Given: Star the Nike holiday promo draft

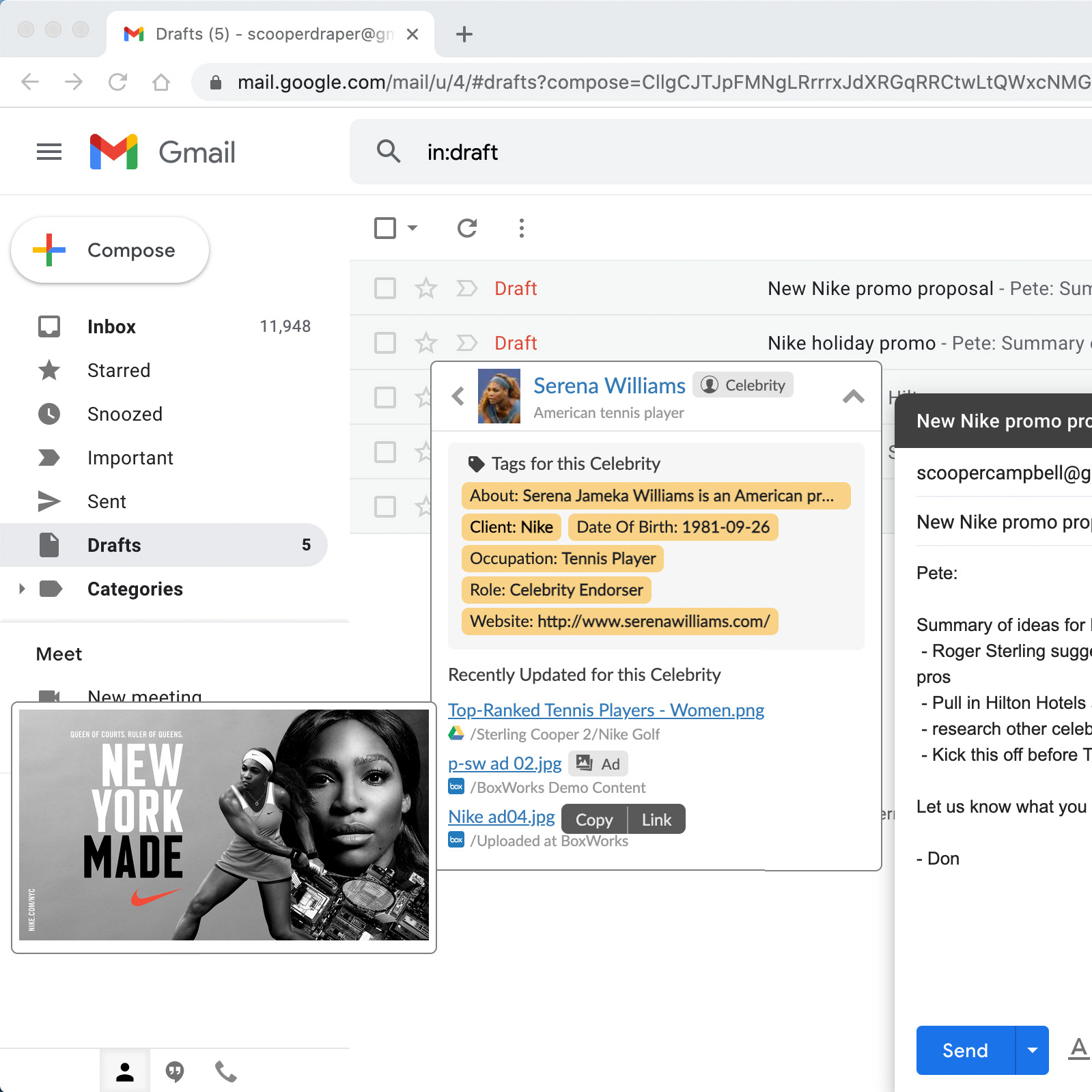Looking at the screenshot, I should pos(426,343).
